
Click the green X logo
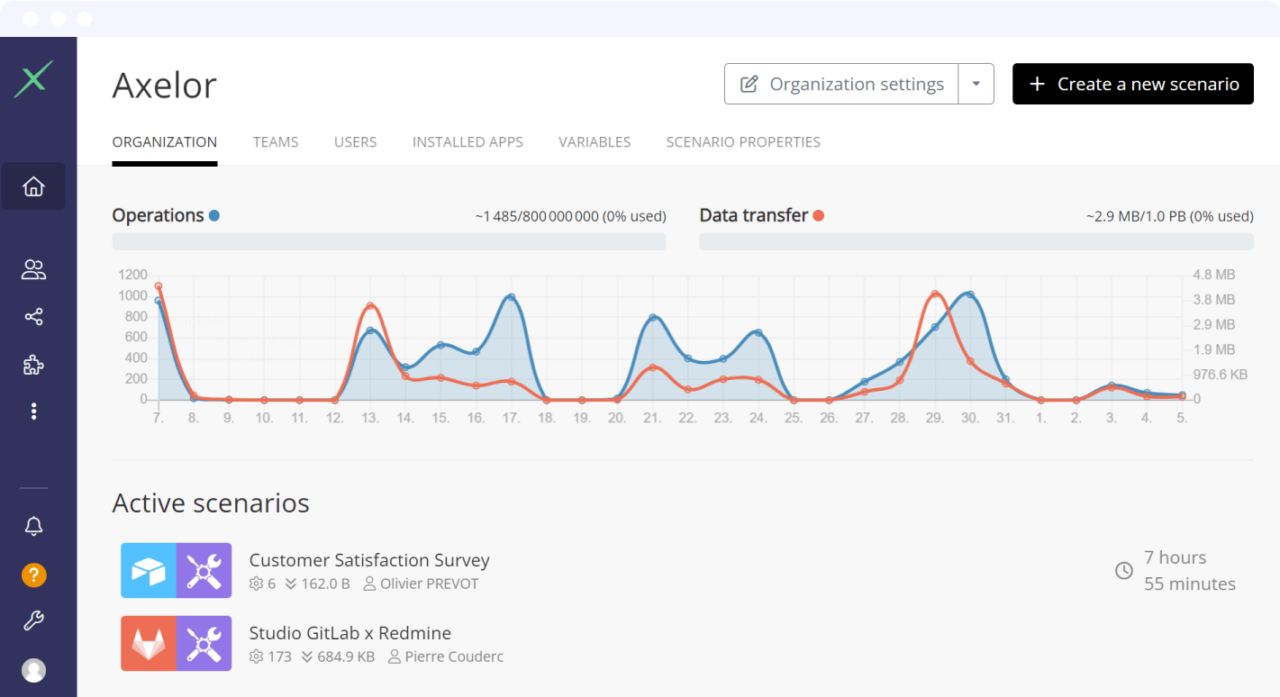(x=34, y=80)
